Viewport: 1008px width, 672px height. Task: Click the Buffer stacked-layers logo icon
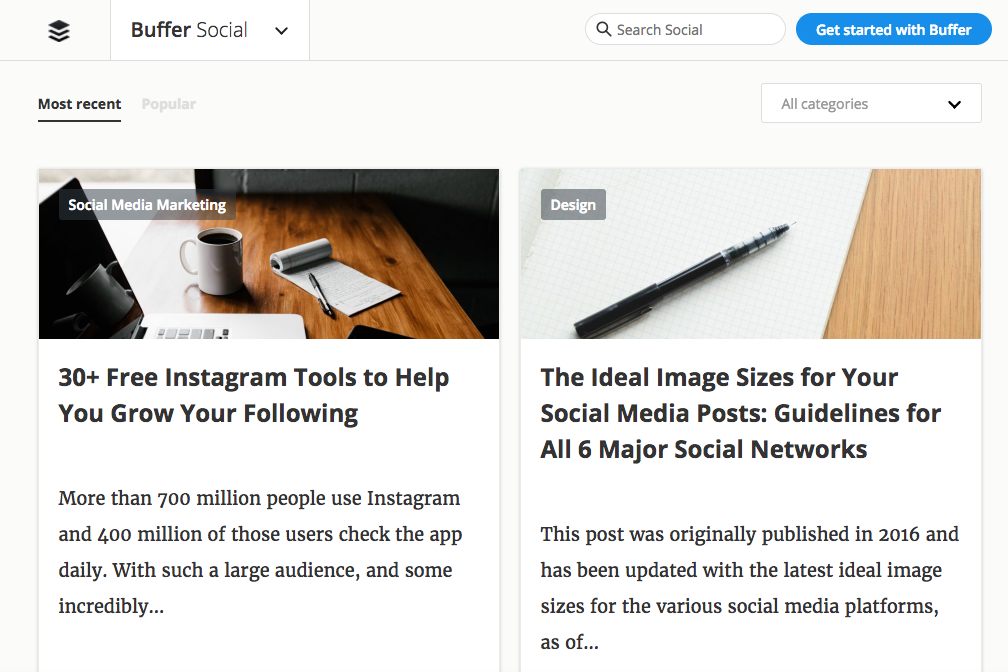point(59,31)
